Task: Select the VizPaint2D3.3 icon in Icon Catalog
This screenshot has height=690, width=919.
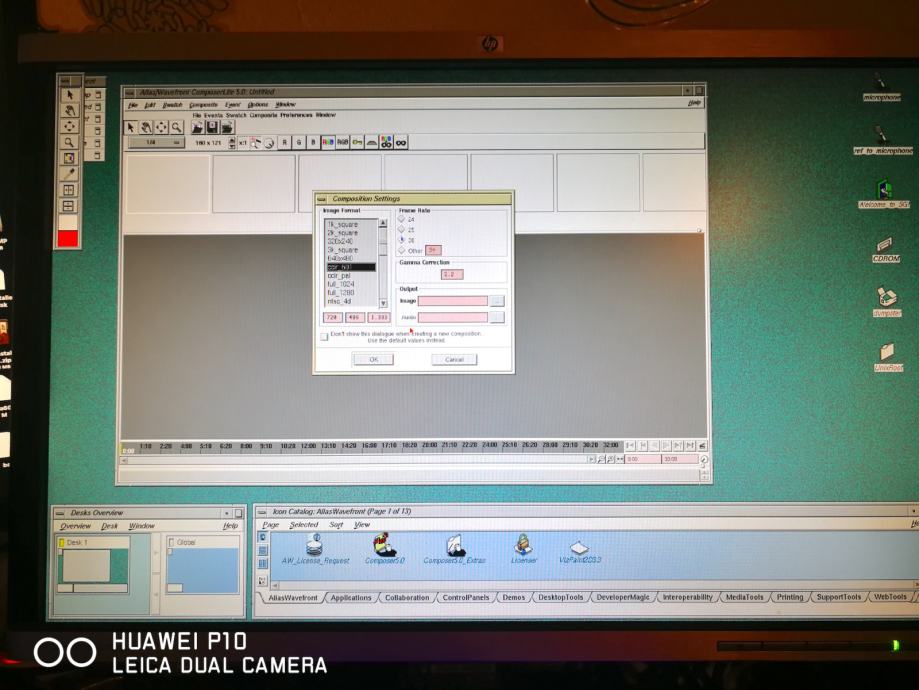Action: click(x=580, y=552)
